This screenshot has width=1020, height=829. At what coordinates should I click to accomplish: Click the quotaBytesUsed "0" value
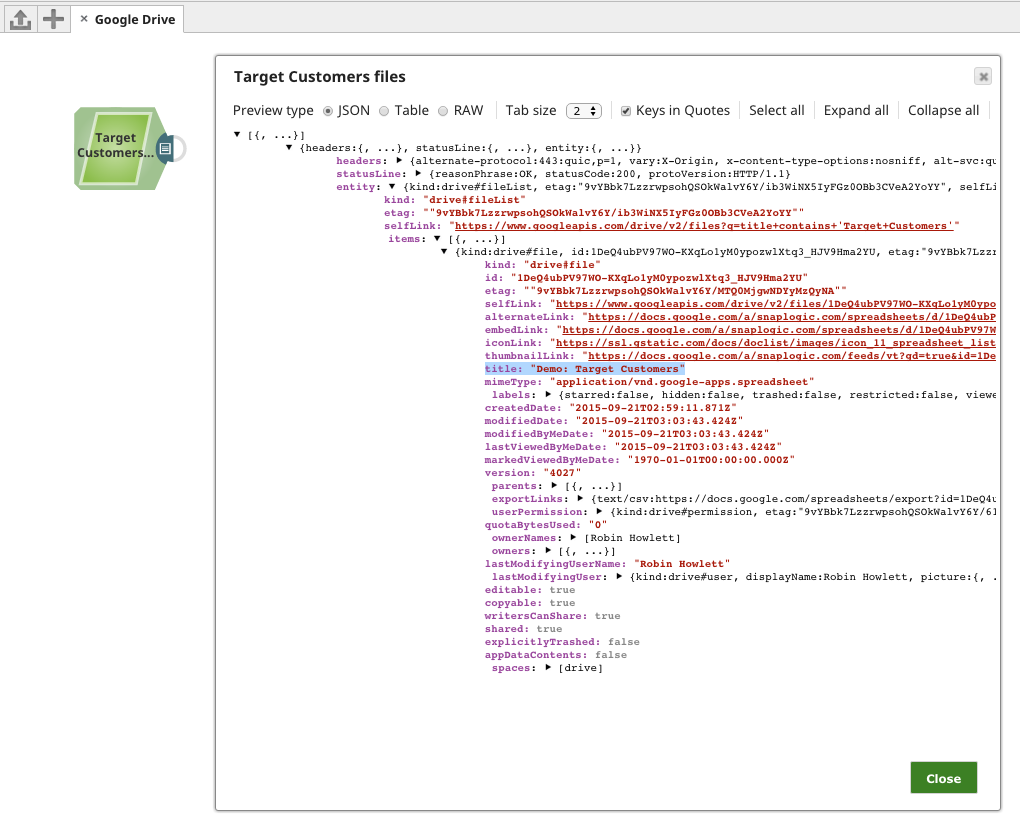598,525
